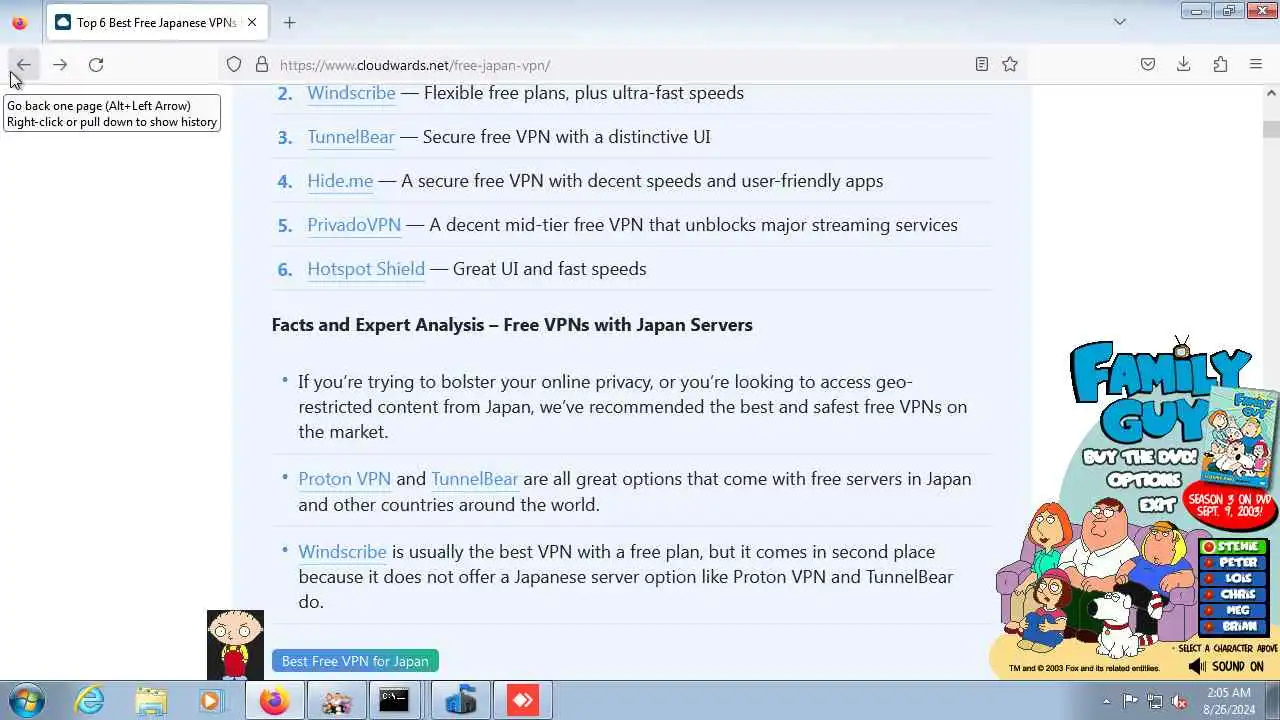
Task: Select the Stewie character option
Action: point(1234,547)
